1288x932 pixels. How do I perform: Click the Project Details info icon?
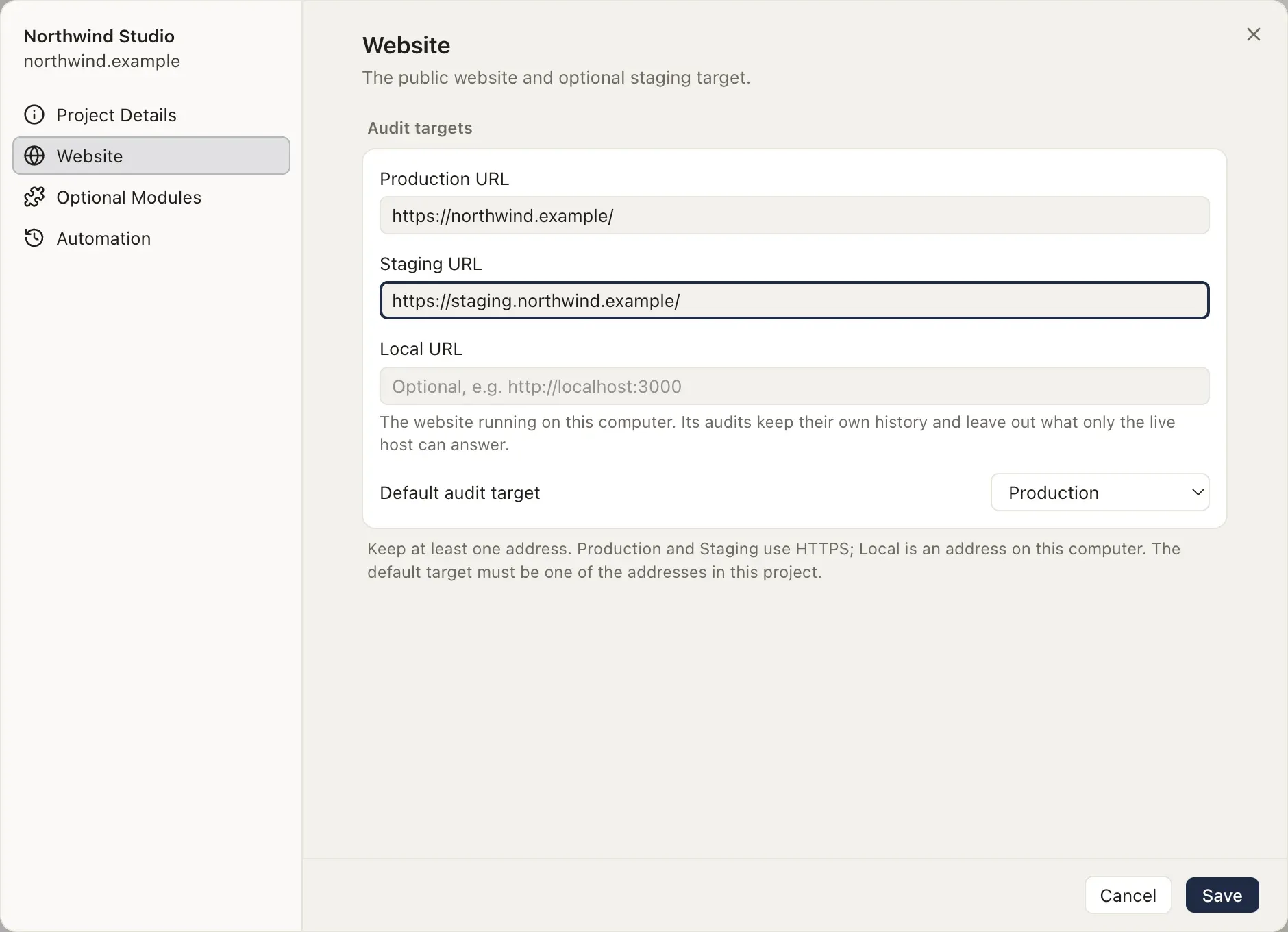click(x=34, y=114)
